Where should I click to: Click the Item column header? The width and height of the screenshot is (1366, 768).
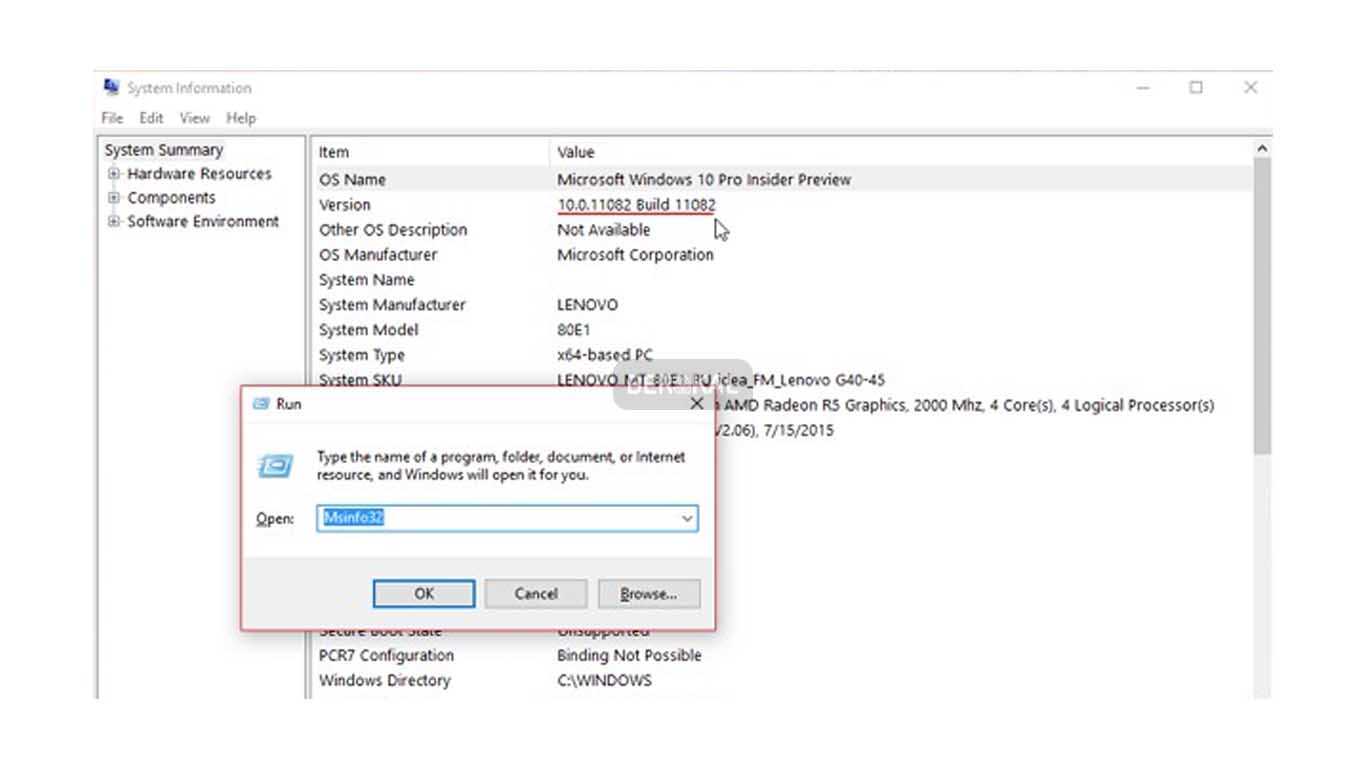[430, 152]
